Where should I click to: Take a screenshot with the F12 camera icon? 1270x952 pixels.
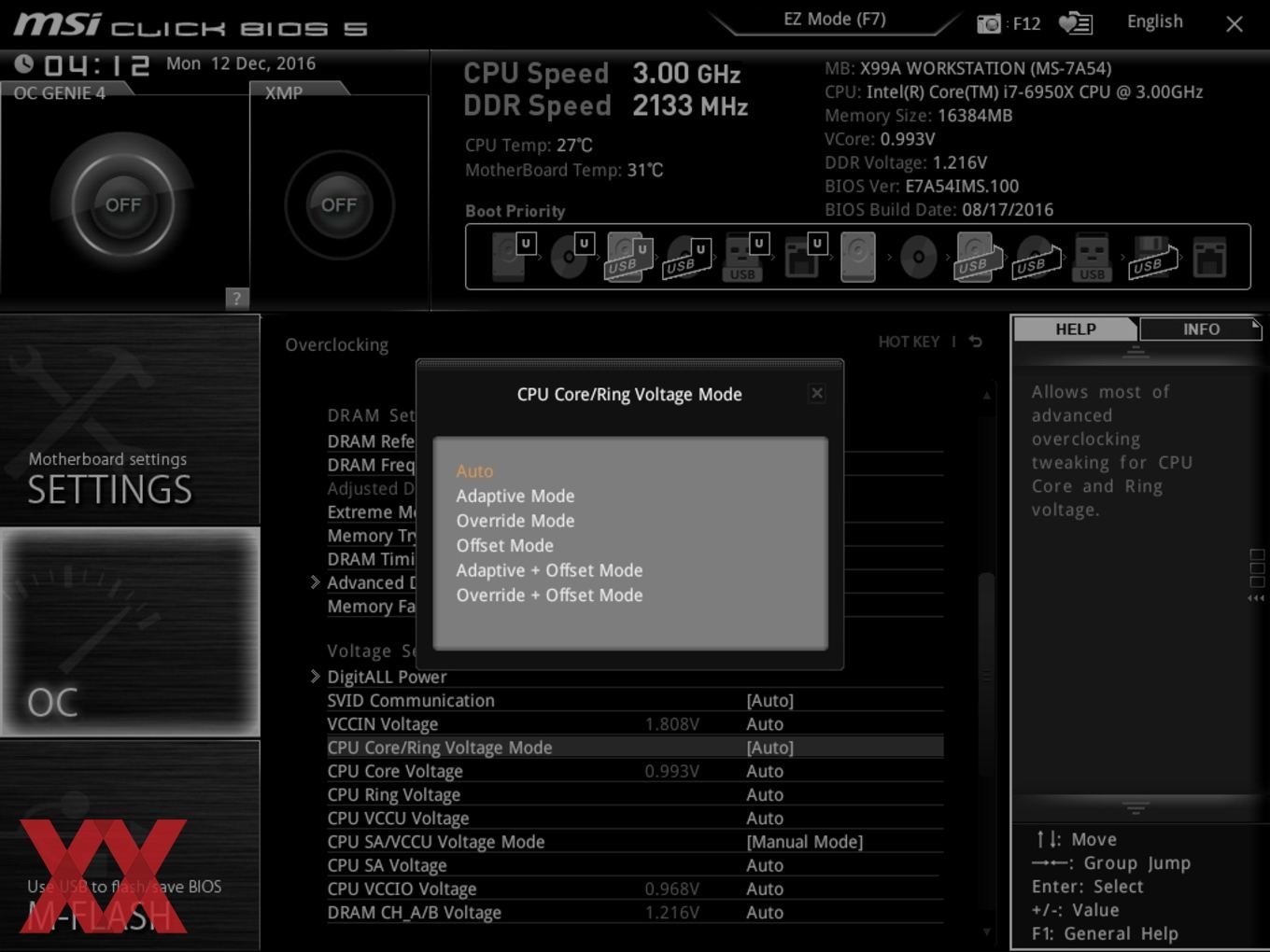point(988,23)
